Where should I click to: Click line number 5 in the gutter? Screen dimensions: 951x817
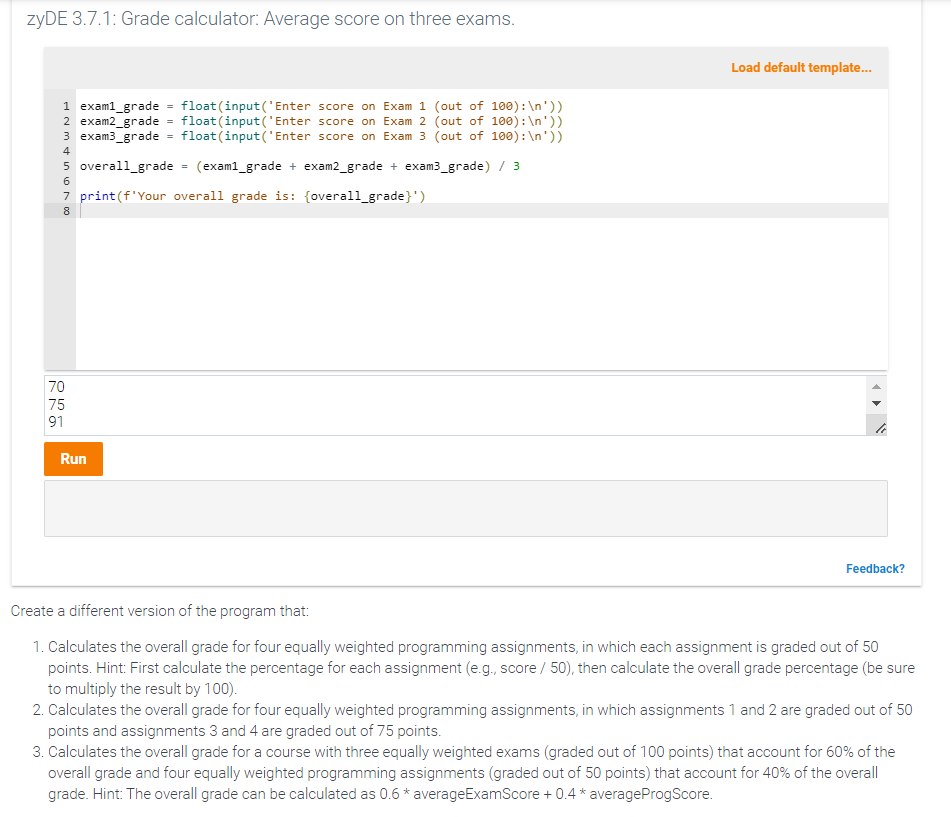[65, 165]
